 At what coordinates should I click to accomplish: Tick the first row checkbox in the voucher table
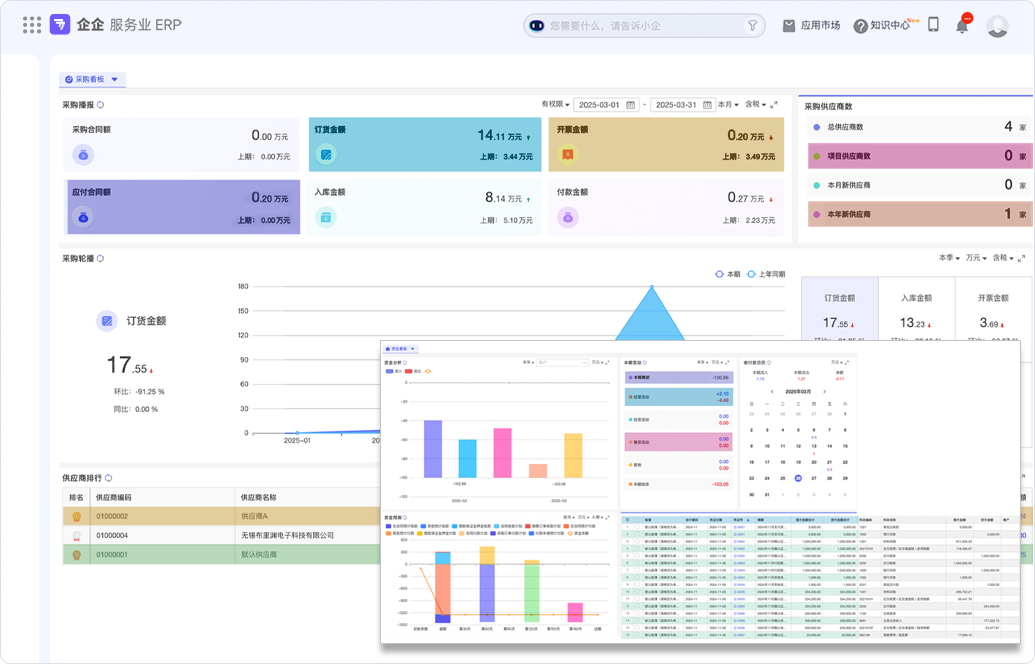tap(636, 527)
